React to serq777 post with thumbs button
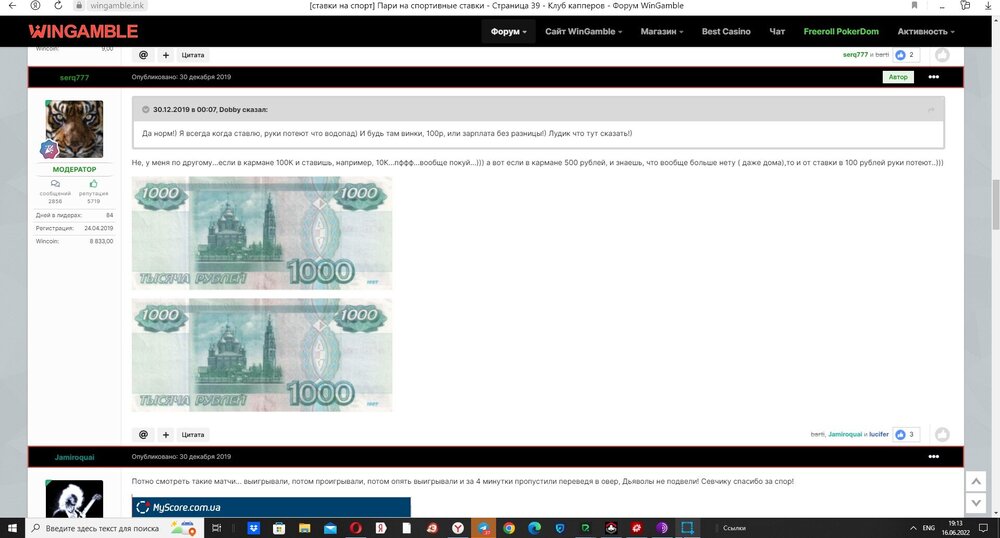The image size is (1000, 538). coord(942,435)
